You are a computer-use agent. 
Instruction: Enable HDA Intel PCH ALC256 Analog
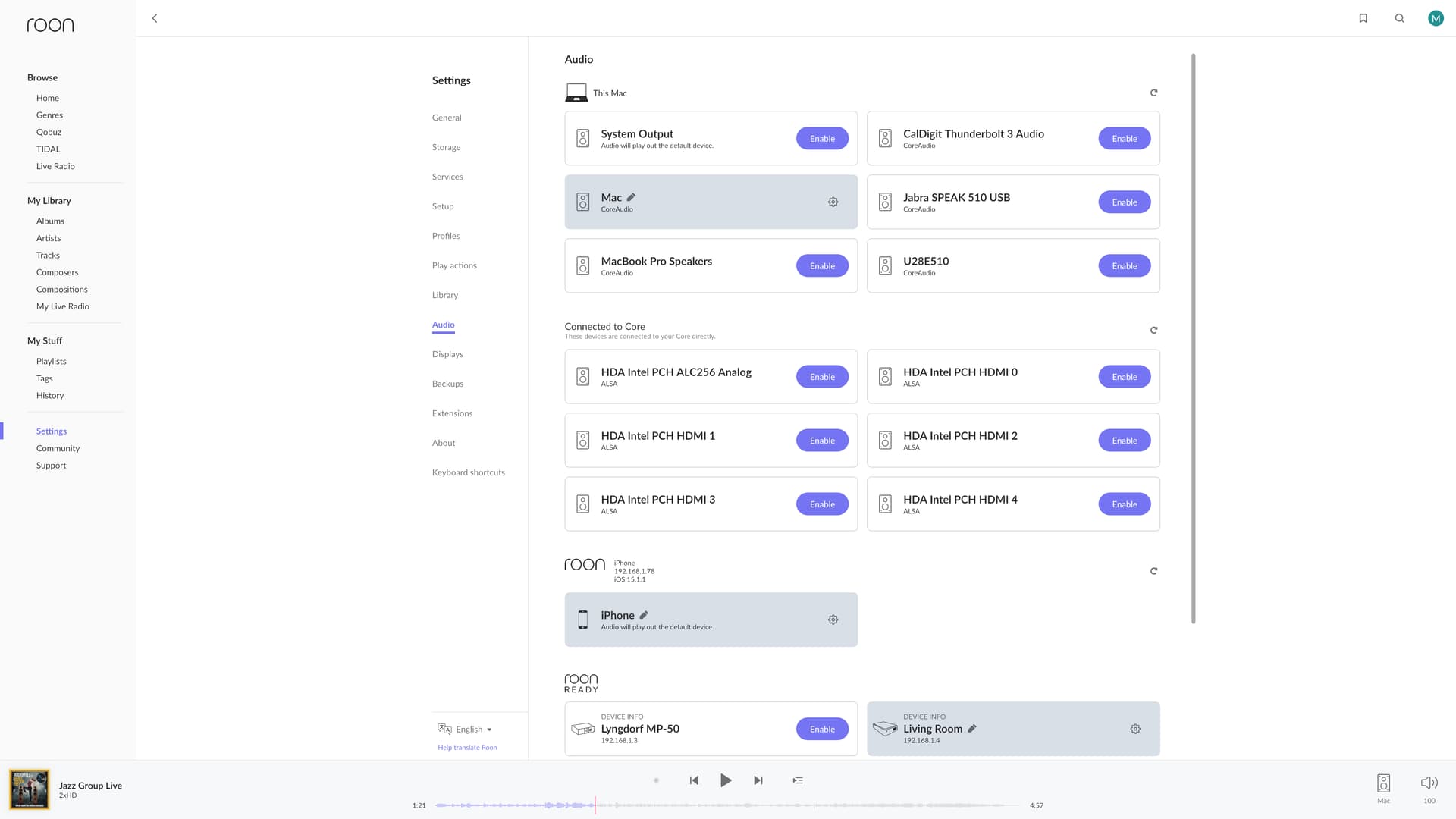point(822,376)
